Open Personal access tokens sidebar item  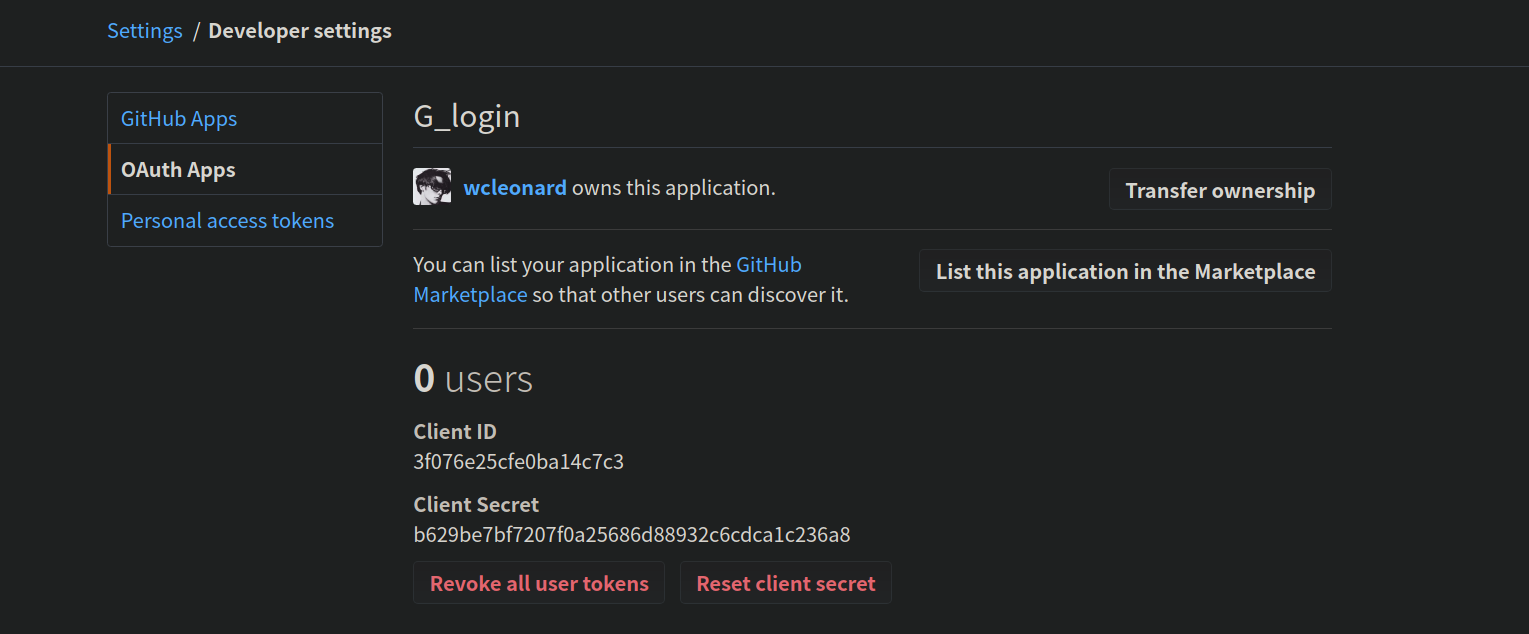245,221
